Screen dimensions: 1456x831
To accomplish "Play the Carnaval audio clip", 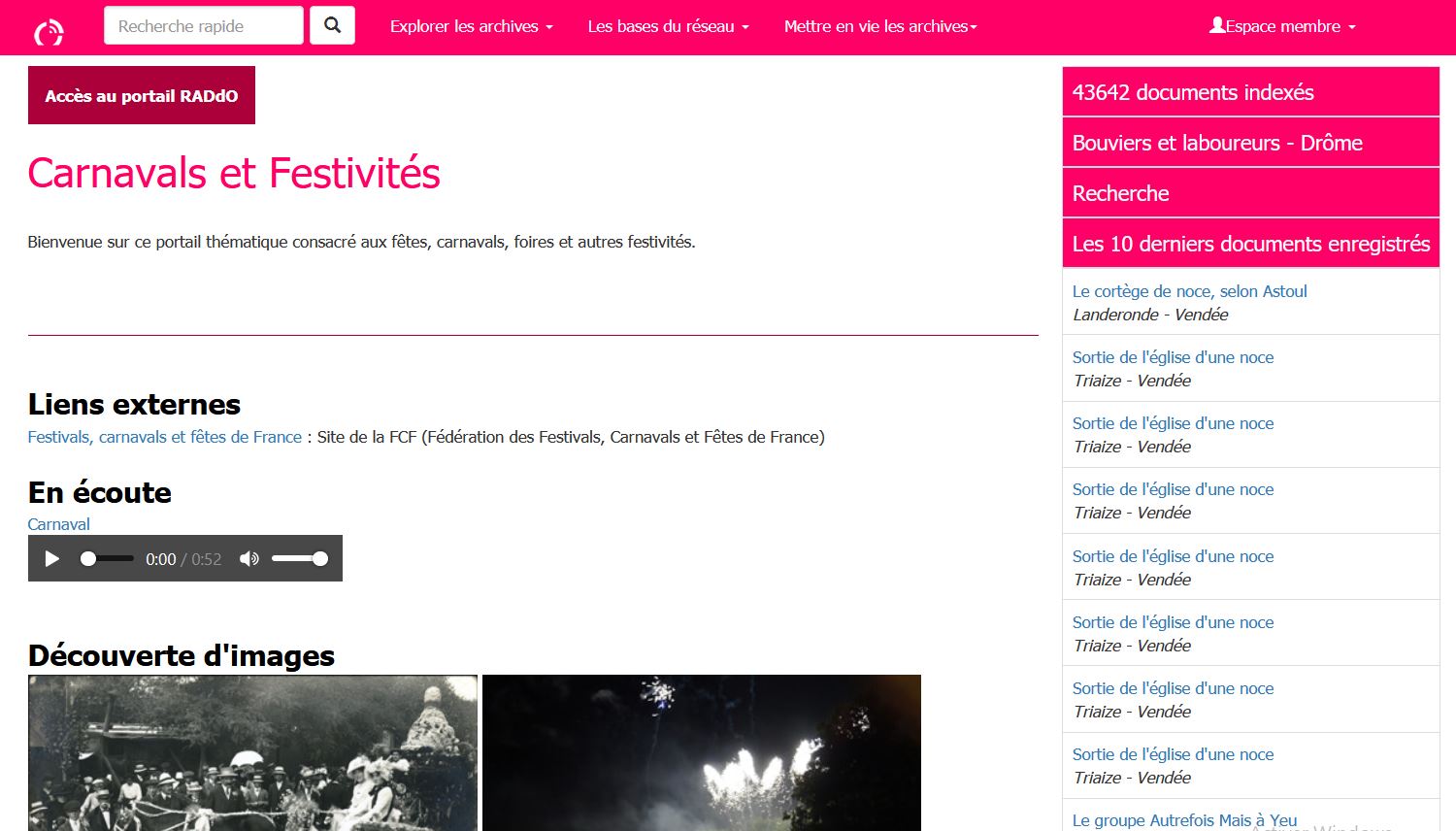I will pos(52,559).
